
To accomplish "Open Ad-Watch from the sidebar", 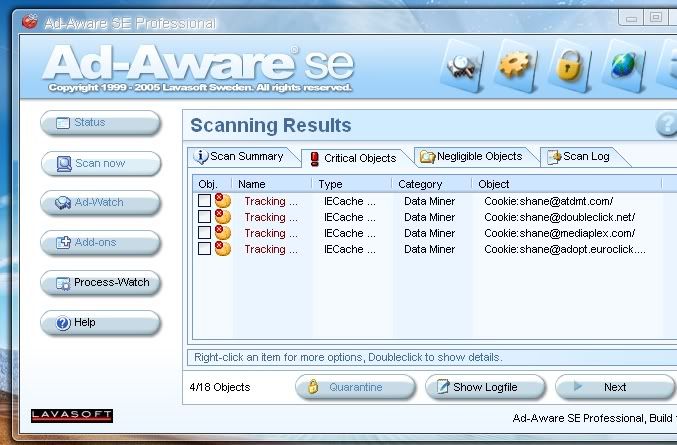I will click(100, 203).
